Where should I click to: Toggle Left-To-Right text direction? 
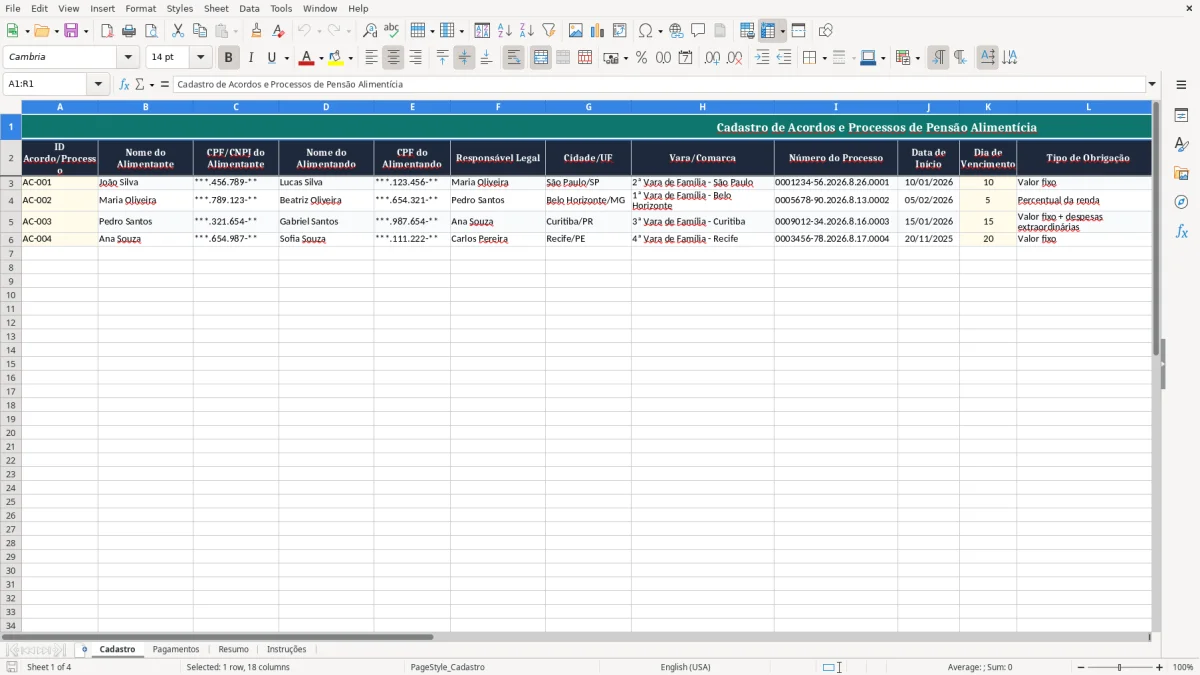938,58
